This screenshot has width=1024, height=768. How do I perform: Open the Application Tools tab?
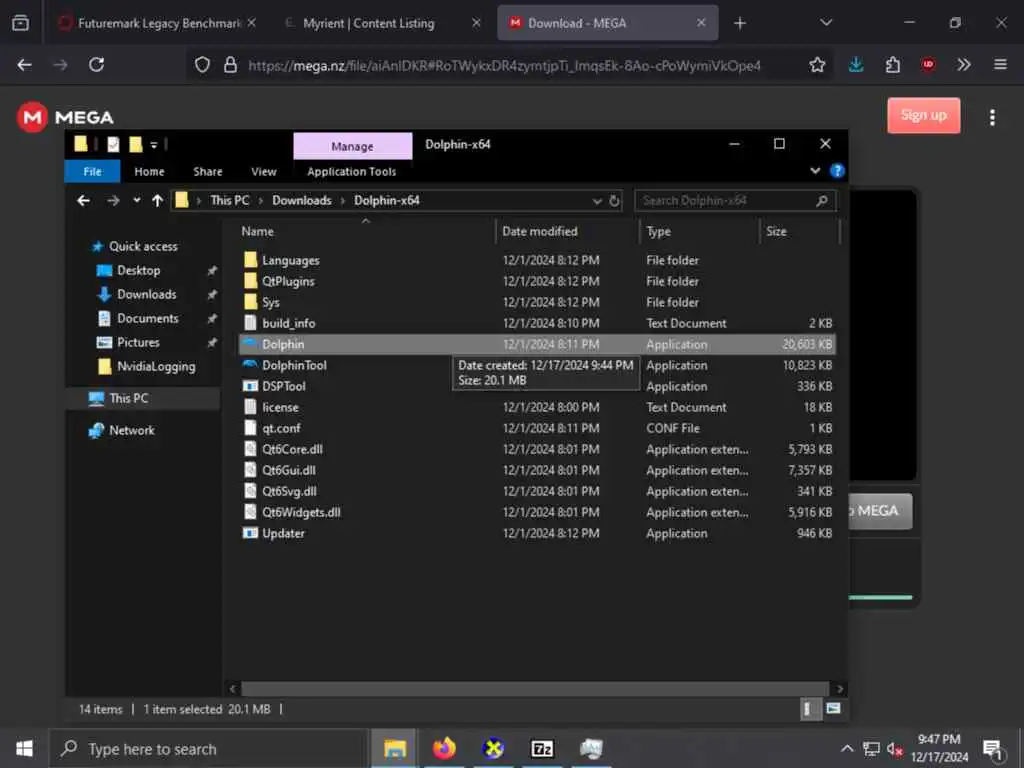click(352, 172)
